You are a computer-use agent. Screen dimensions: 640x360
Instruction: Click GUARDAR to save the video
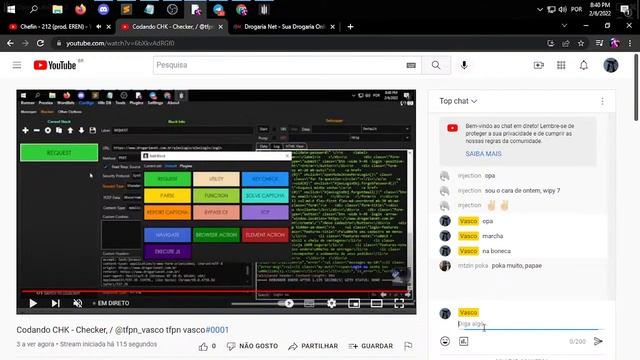tap(371, 346)
